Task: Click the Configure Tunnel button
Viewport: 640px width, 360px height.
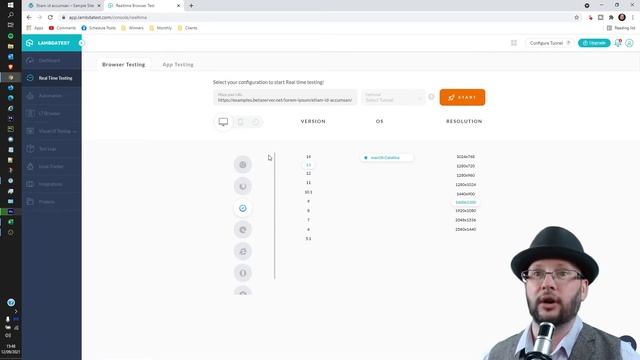Action: click(x=549, y=43)
